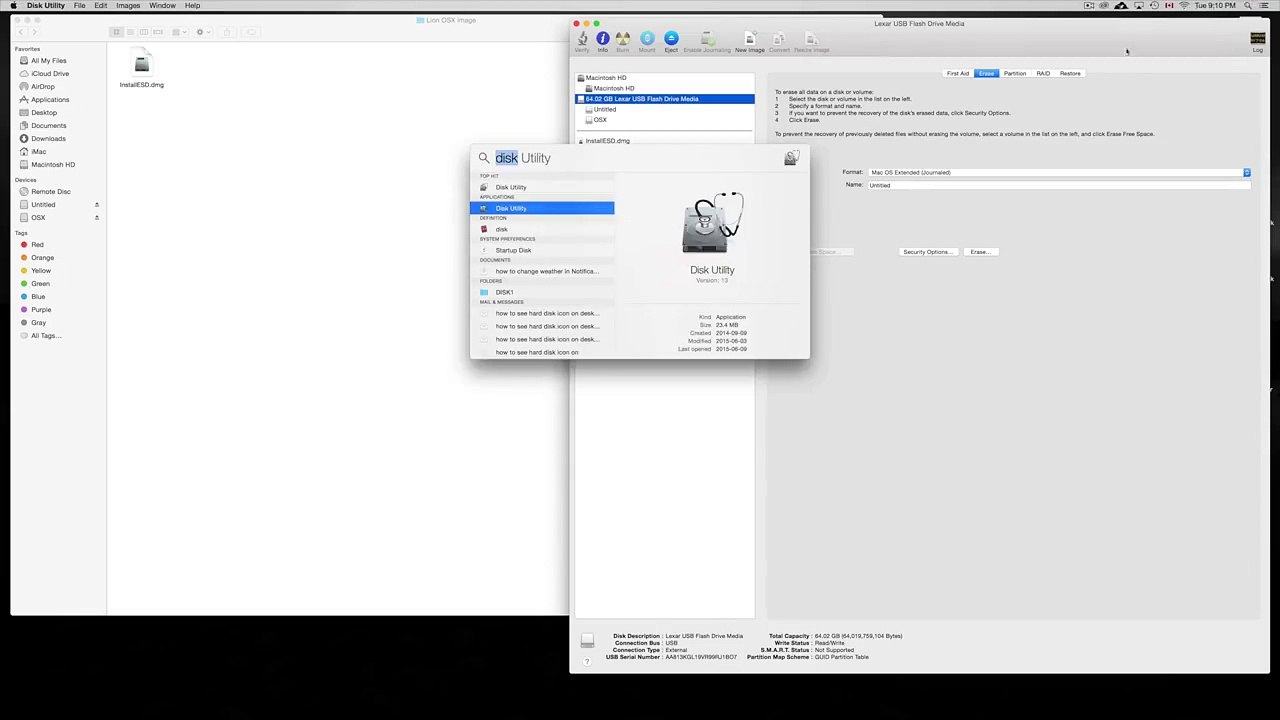Open the Log from the toolbar

click(x=1258, y=41)
